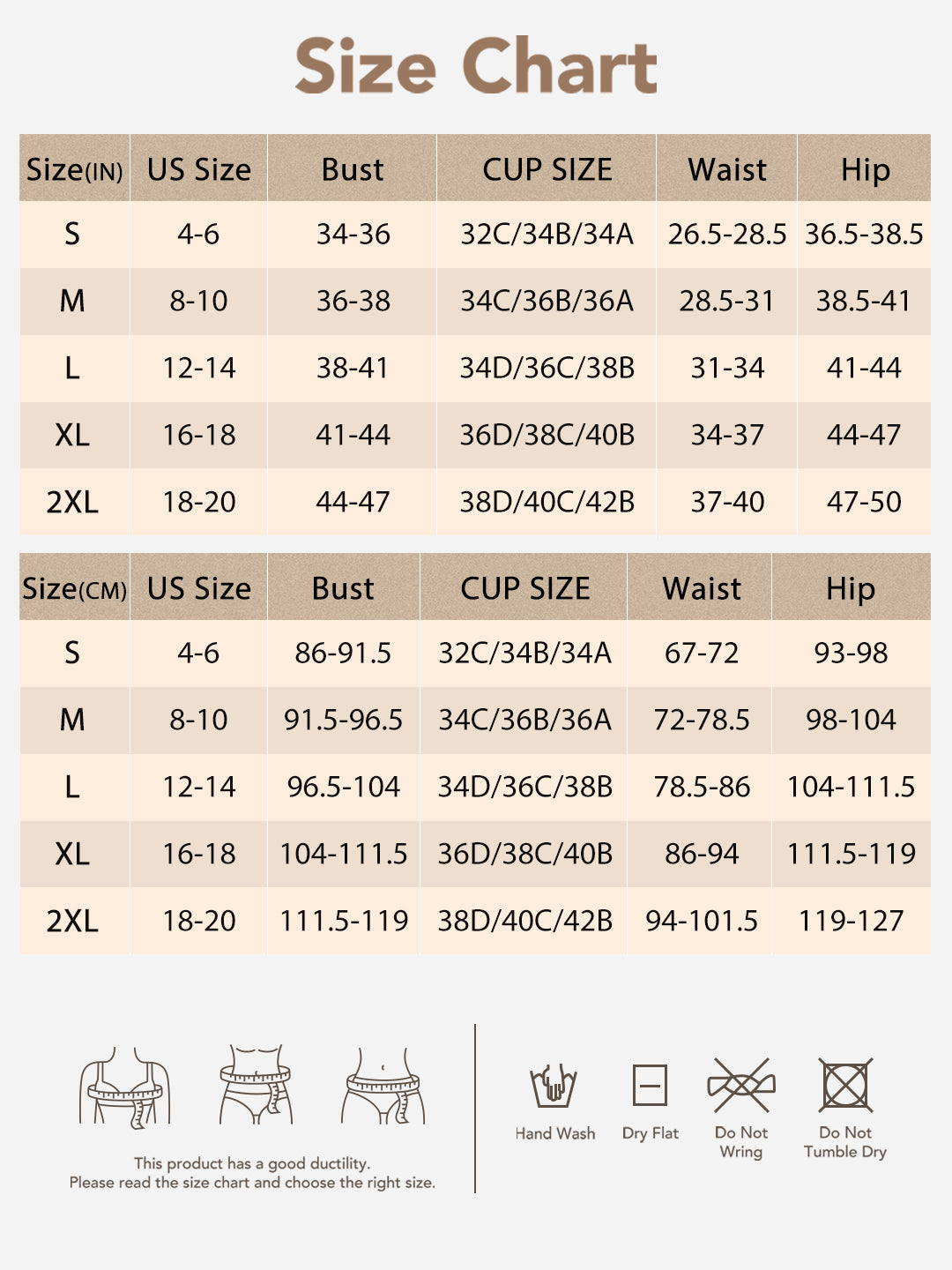952x1270 pixels.
Task: Select the 119-127 hip cell
Action: coord(851,921)
